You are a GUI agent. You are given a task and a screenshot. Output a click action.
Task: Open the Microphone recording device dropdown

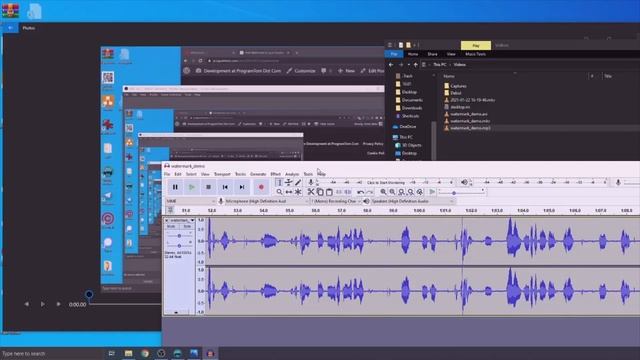click(x=266, y=201)
